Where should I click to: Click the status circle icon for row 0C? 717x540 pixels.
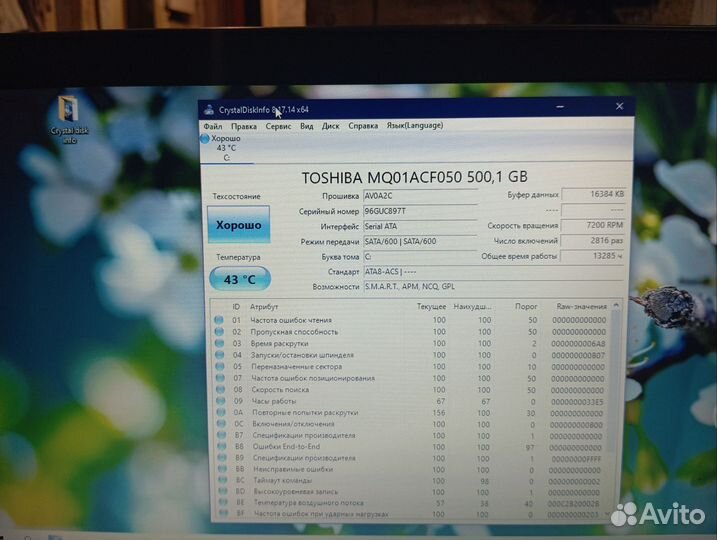(221, 424)
